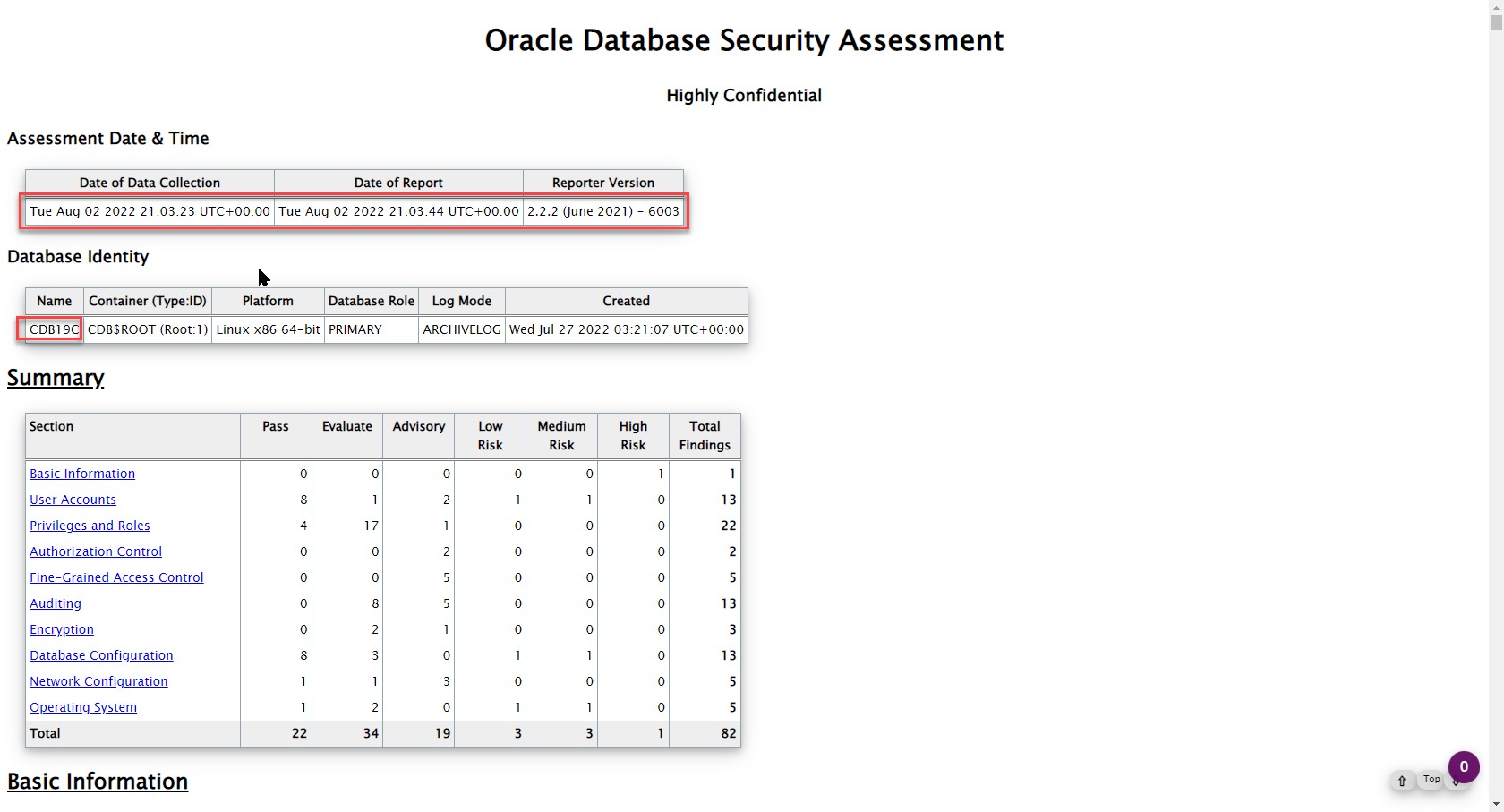Click the Reporter Version value cell
The width and height of the screenshot is (1504, 812).
[x=602, y=211]
